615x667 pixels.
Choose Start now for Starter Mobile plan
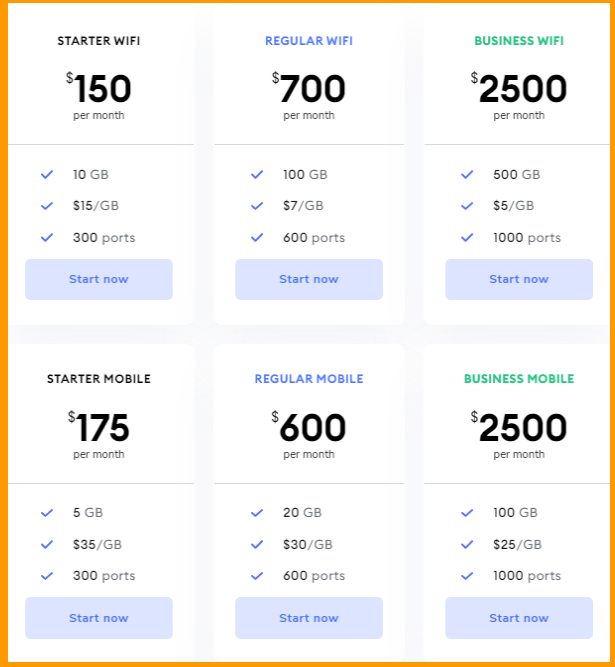(x=98, y=618)
